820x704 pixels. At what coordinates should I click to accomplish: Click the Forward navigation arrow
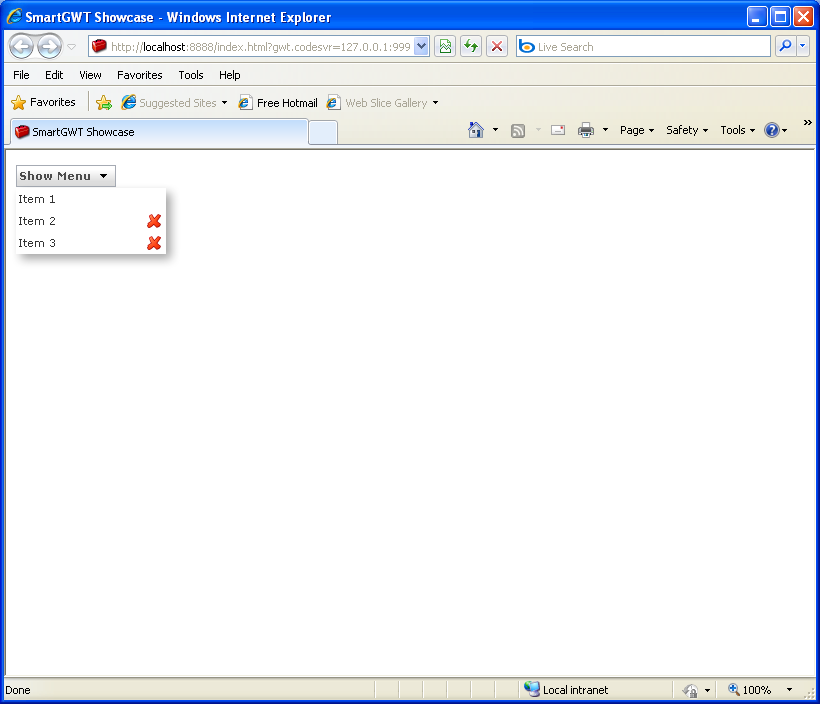50,47
